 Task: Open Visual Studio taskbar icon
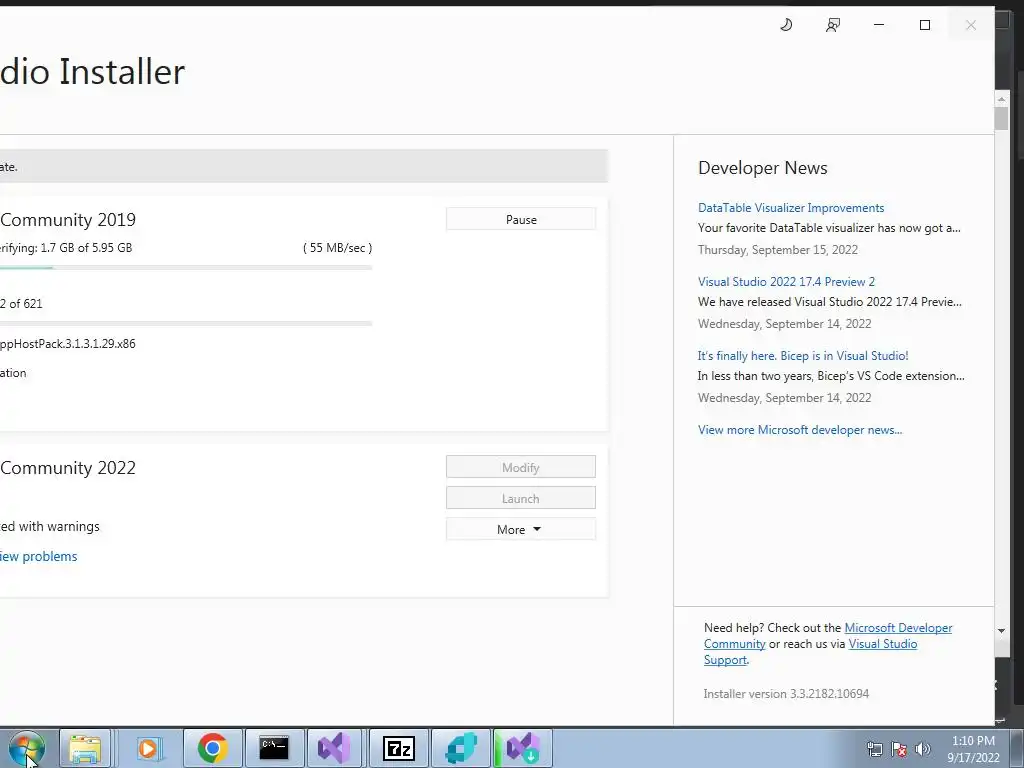[334, 748]
